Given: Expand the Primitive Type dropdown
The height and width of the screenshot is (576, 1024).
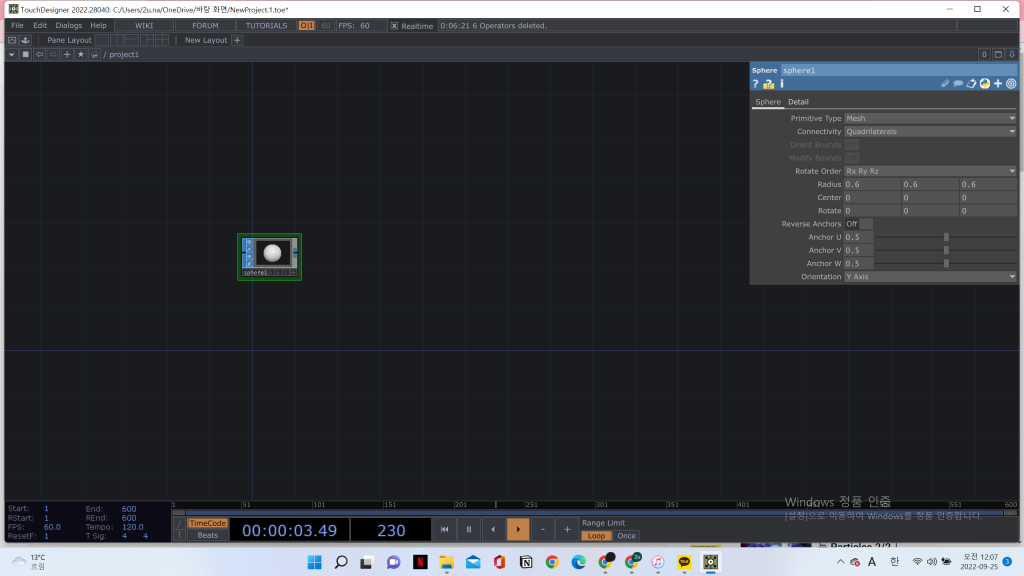Looking at the screenshot, I should pos(930,118).
